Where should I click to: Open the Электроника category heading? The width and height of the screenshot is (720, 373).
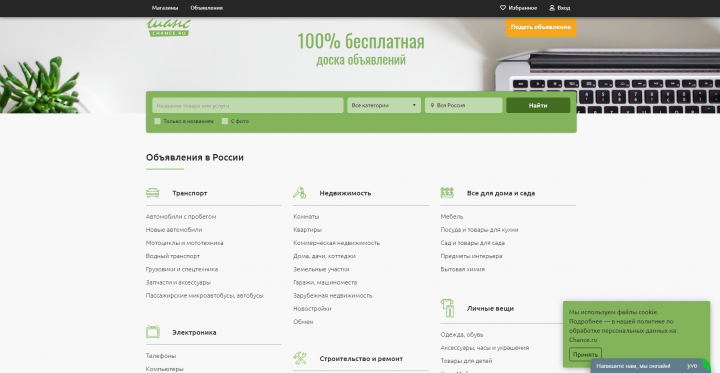pos(194,332)
